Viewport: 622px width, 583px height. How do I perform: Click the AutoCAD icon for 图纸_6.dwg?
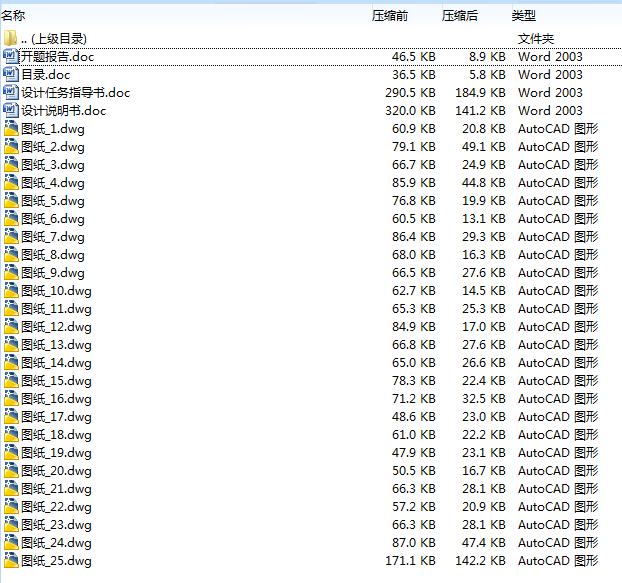11,219
